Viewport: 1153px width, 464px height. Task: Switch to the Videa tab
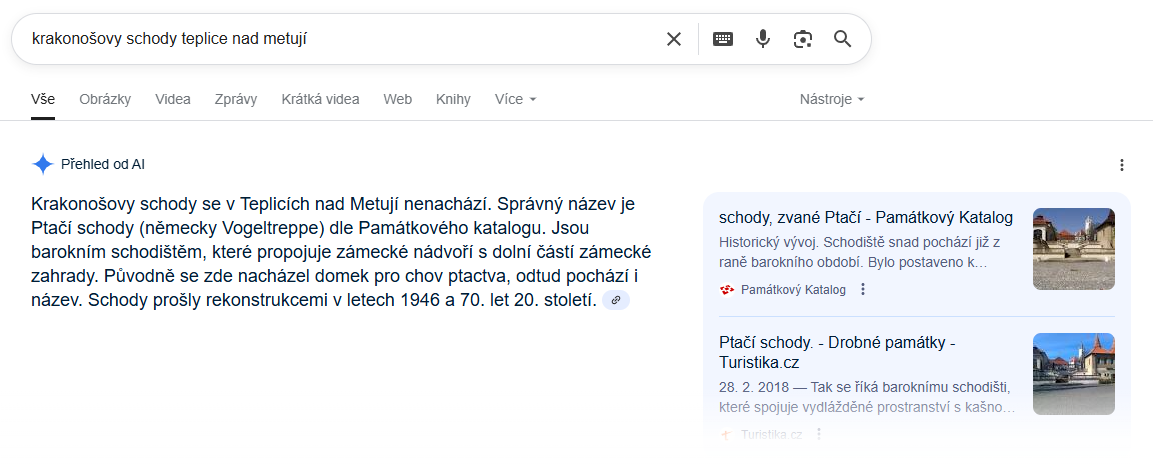(x=173, y=99)
